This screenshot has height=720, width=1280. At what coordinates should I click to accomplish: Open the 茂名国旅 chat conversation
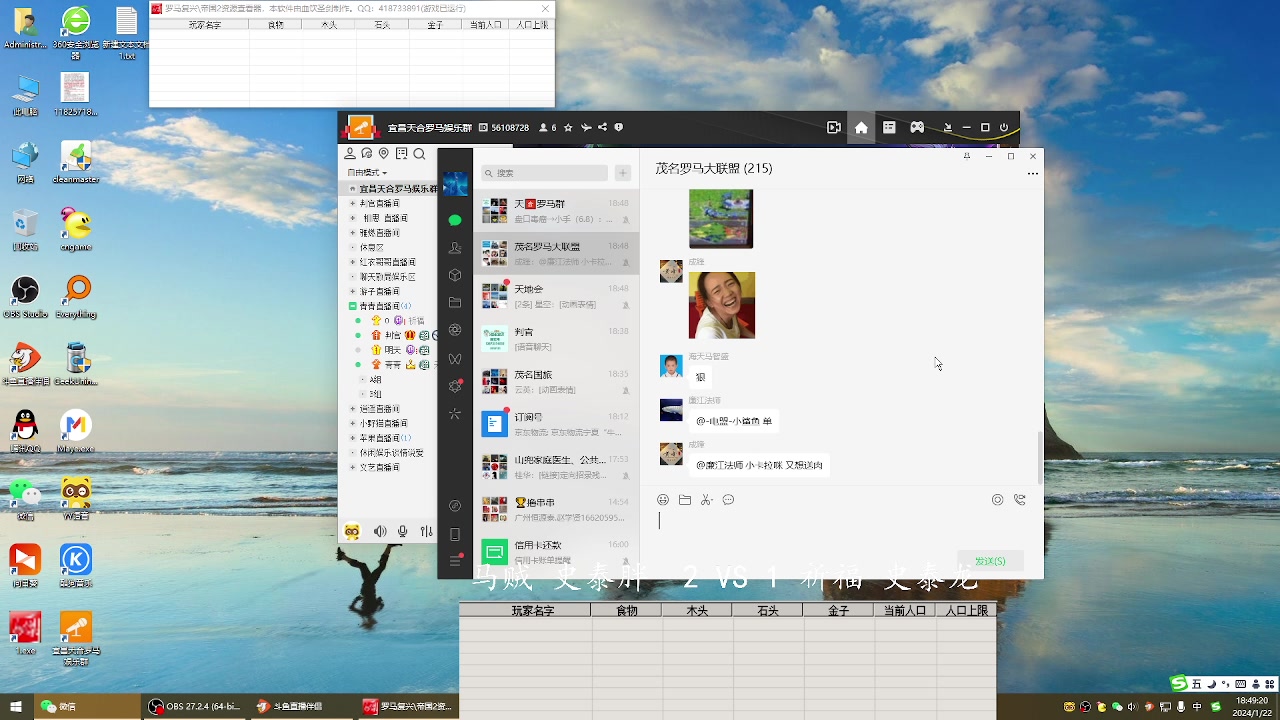(x=556, y=382)
